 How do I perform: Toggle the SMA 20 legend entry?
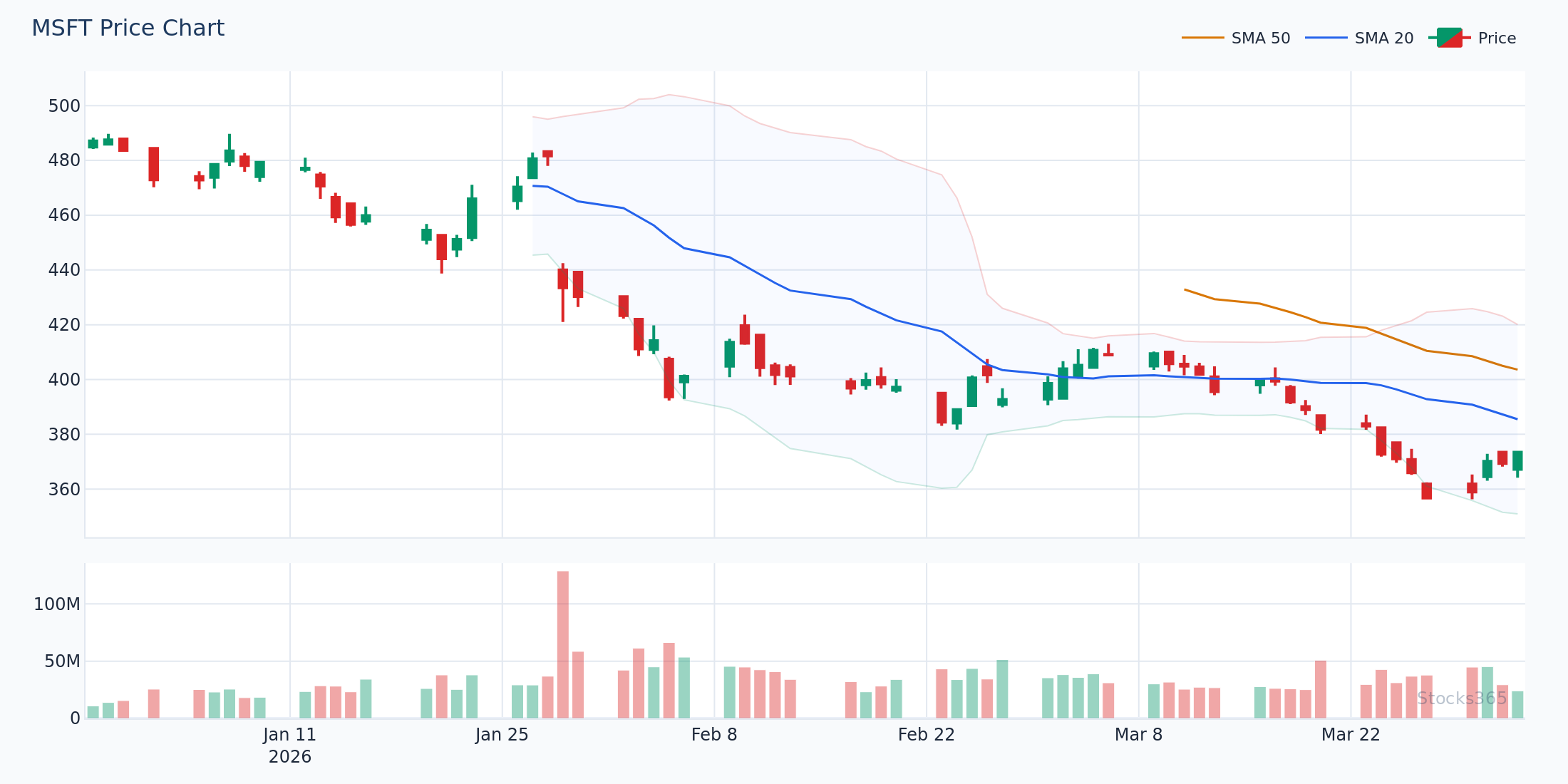[x=1383, y=38]
